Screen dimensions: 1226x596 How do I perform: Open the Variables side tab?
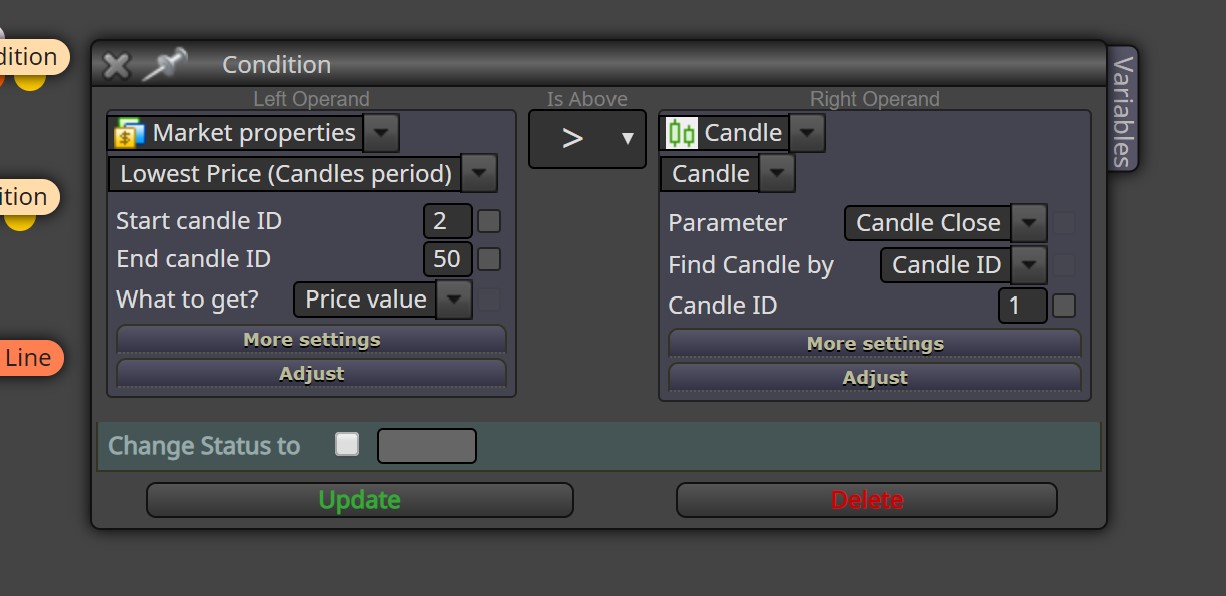(x=1123, y=110)
